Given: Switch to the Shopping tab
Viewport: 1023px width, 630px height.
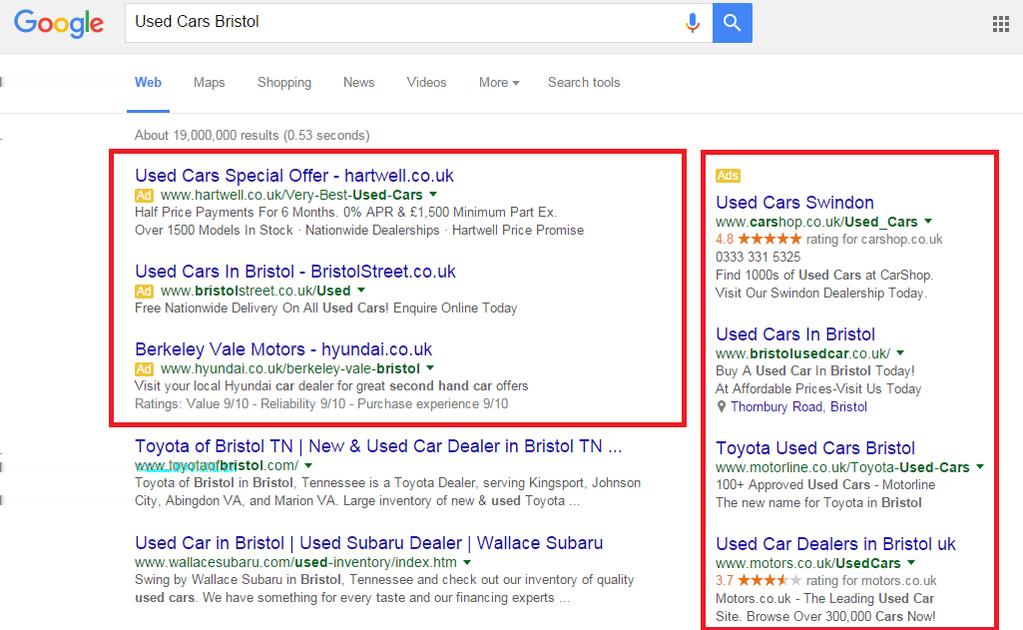Looking at the screenshot, I should 284,83.
